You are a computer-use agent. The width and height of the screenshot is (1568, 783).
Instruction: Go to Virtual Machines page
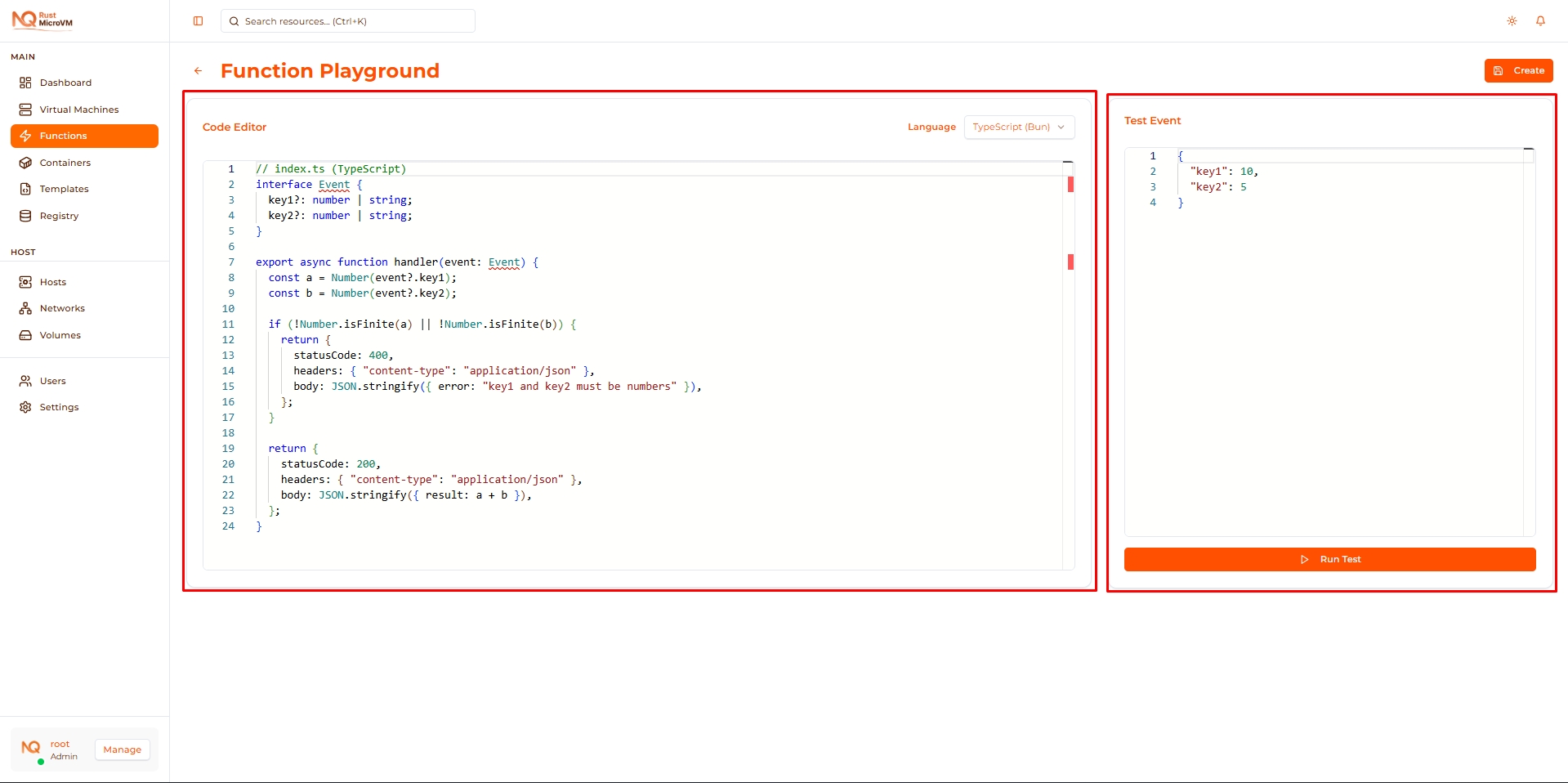(78, 110)
